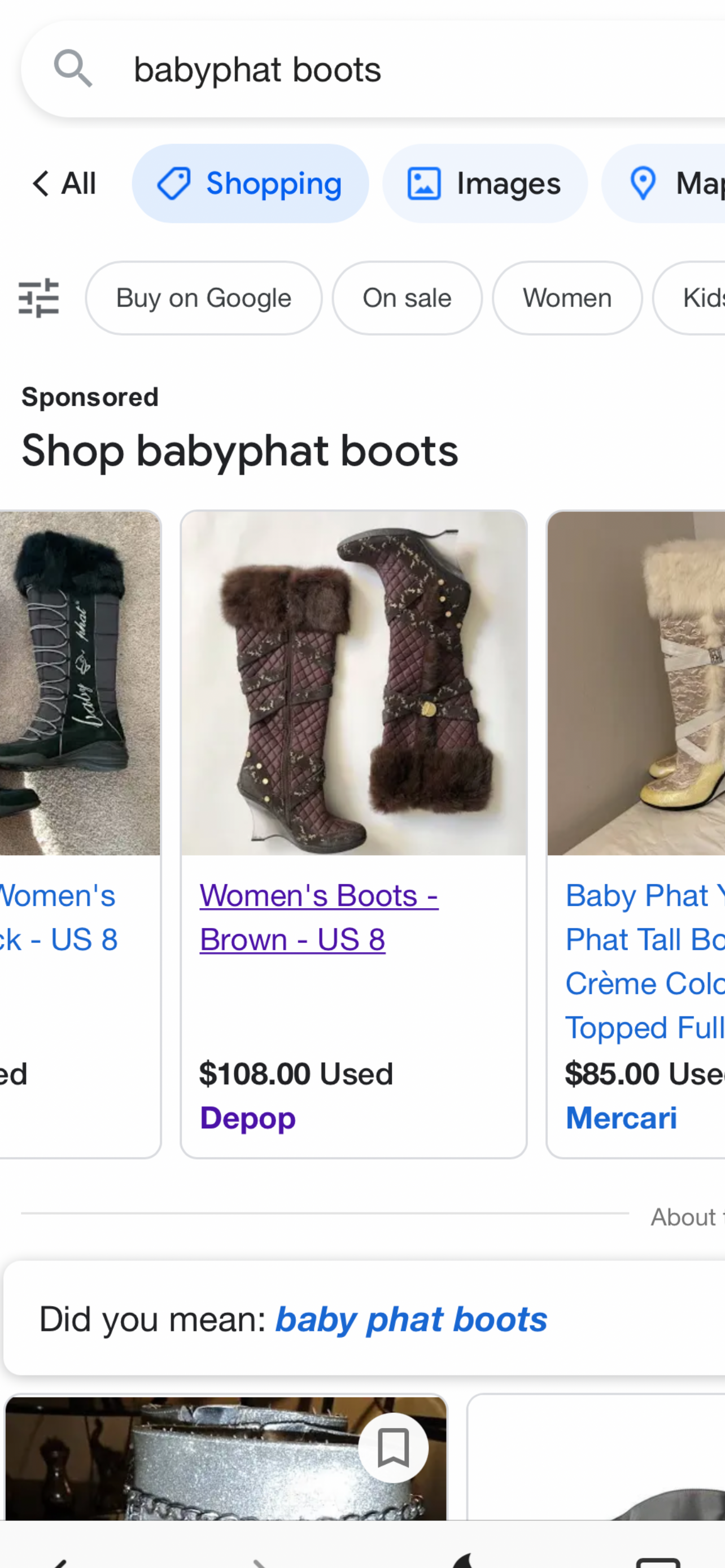Visit the Depop seller link
The height and width of the screenshot is (1568, 725).
point(247,1118)
